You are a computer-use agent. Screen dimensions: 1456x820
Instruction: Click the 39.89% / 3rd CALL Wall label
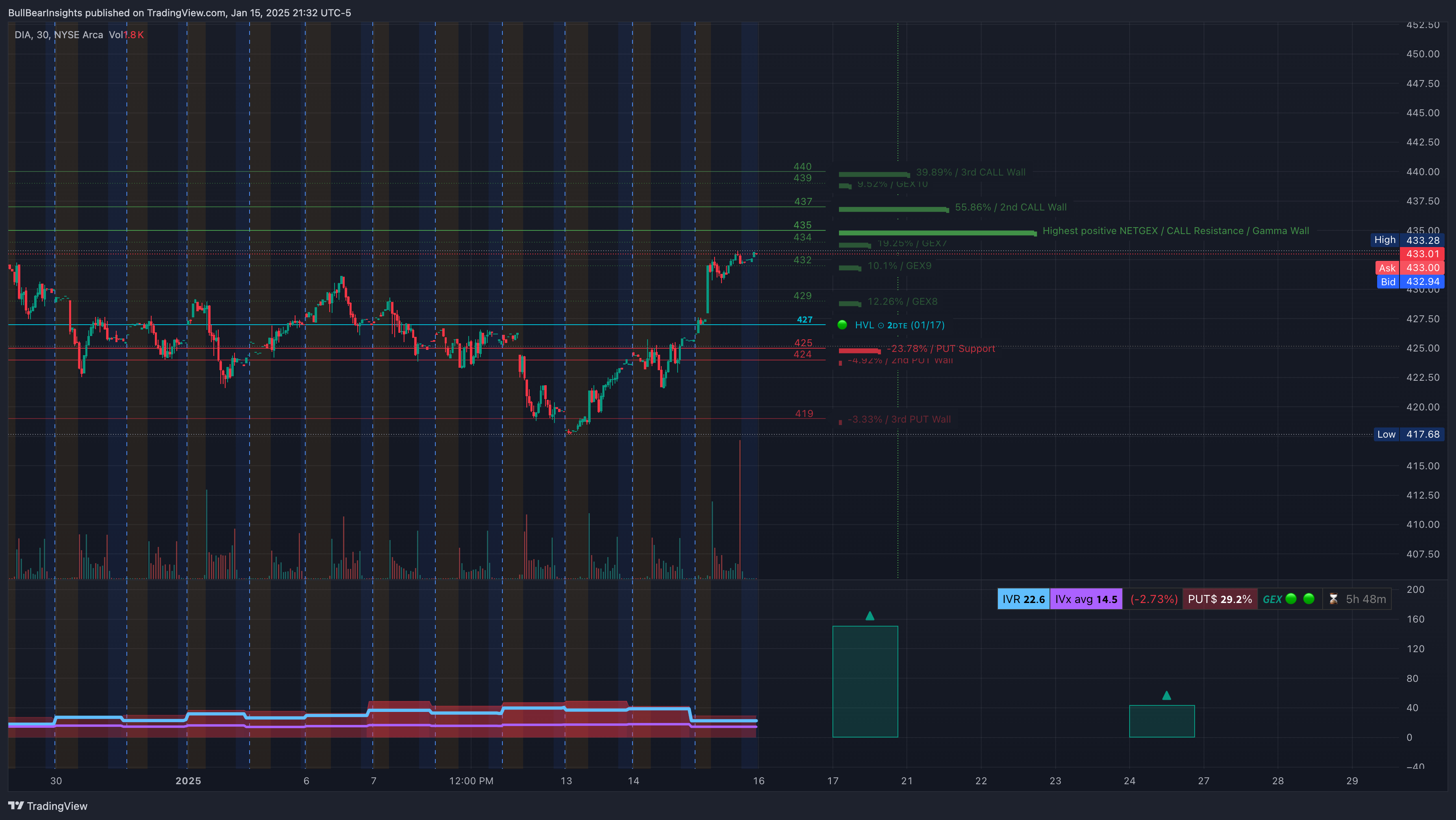(x=971, y=172)
